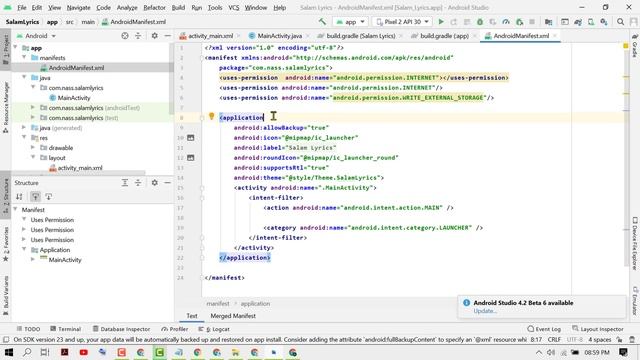
Task: Open YouTube icon in the taskbar
Action: coord(84,352)
